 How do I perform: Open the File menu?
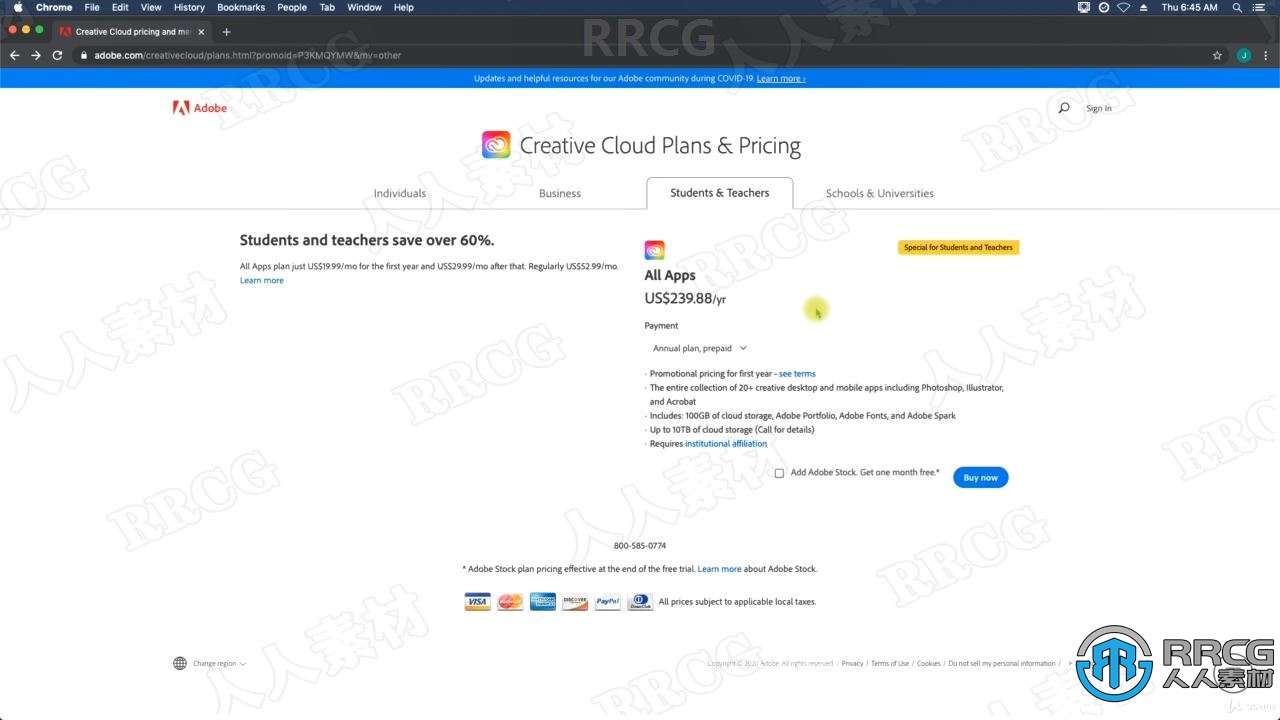92,7
